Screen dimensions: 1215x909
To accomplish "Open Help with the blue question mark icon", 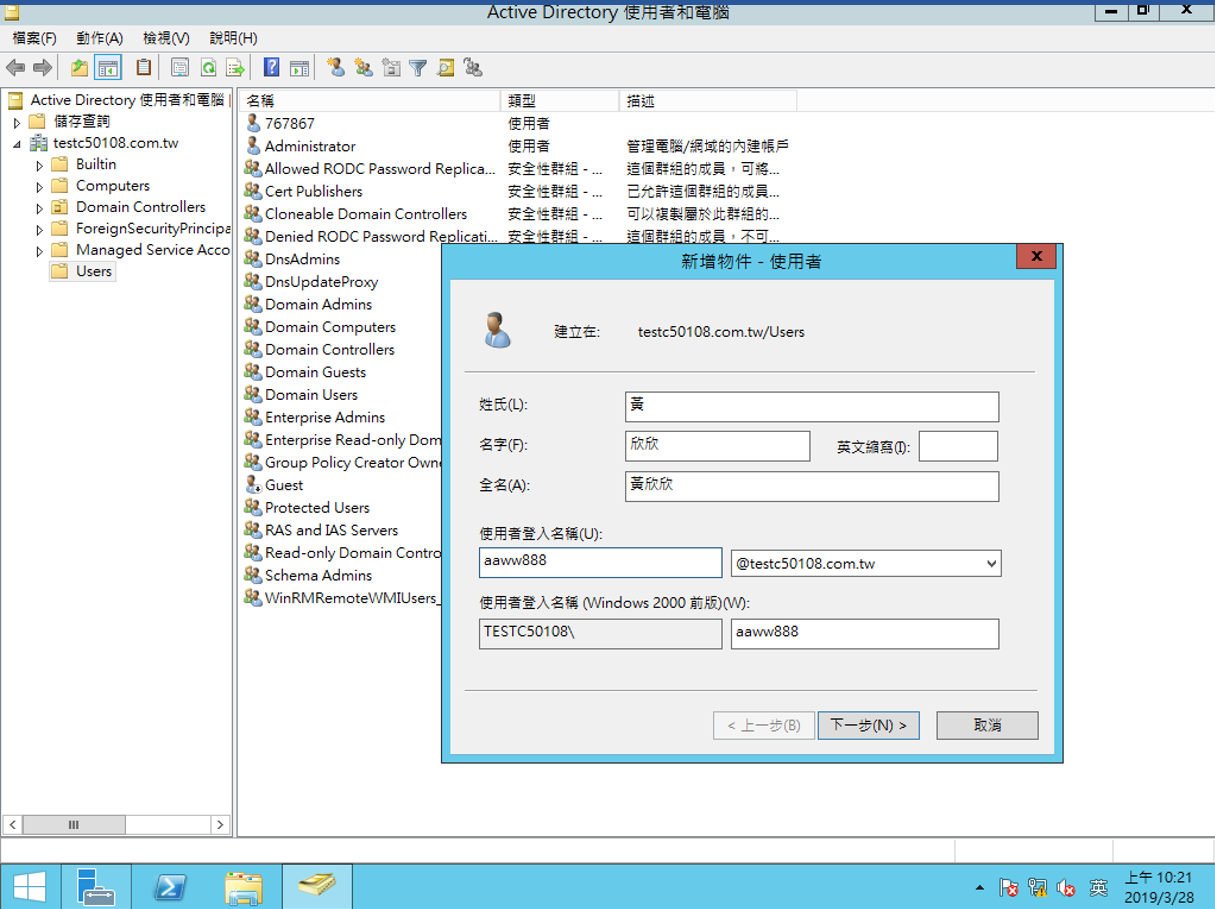I will coord(271,68).
